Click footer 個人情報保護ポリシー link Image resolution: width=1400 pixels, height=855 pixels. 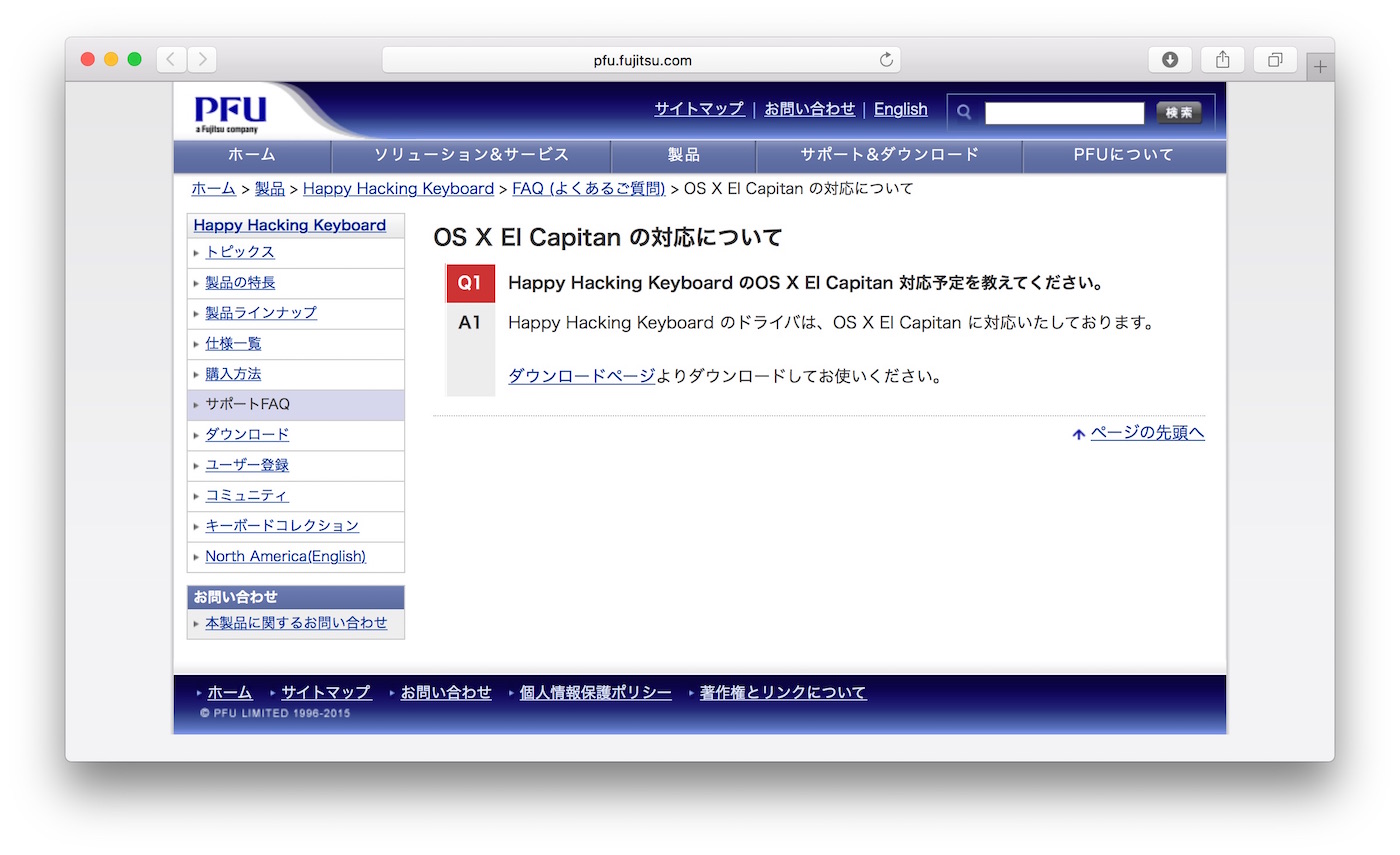point(596,692)
